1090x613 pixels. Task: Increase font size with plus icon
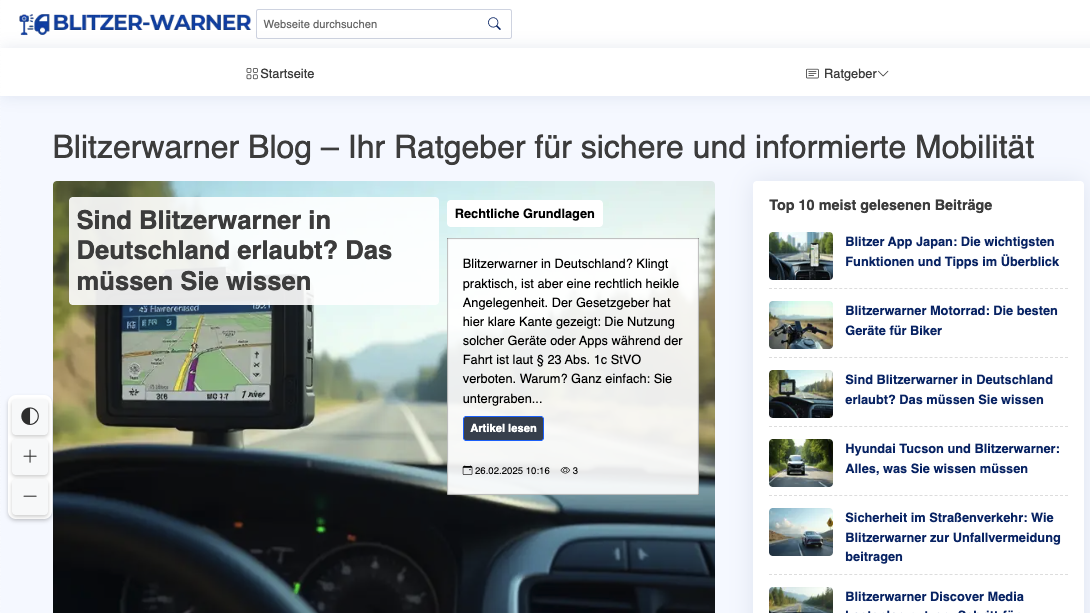[30, 456]
